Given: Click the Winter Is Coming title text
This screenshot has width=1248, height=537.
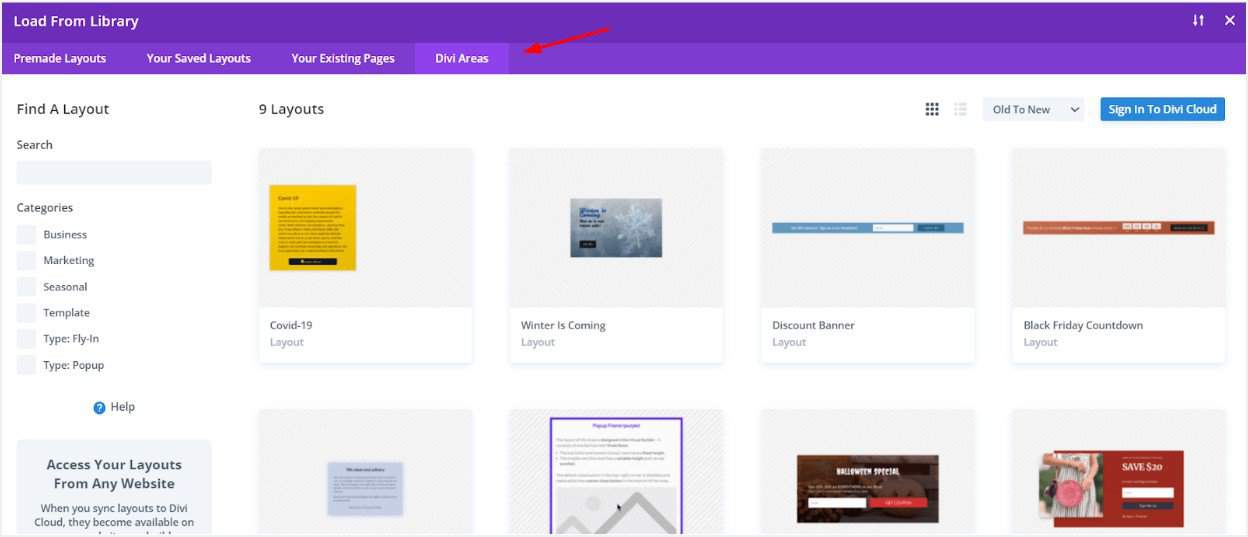Looking at the screenshot, I should 563,325.
